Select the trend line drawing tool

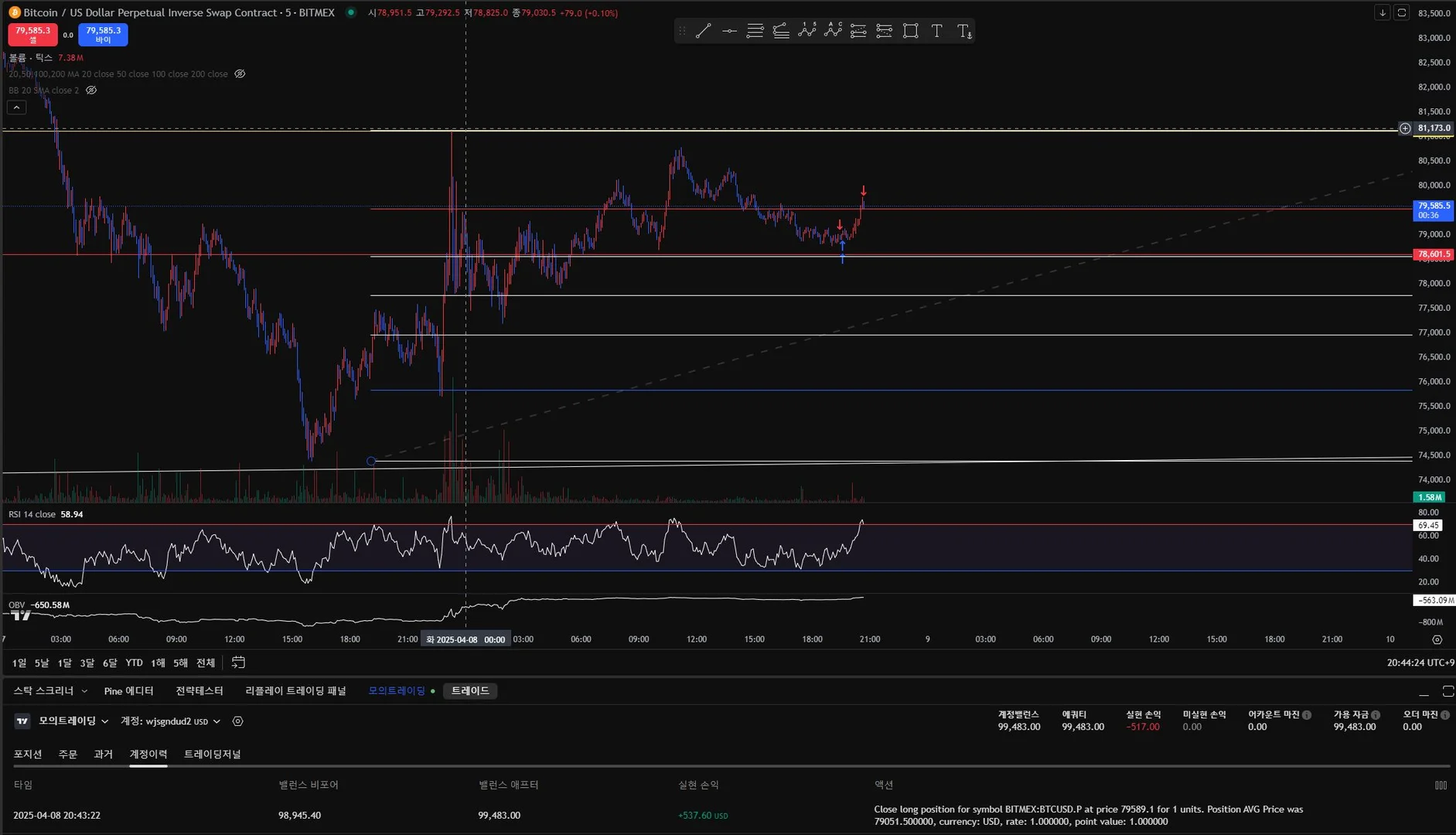tap(703, 31)
